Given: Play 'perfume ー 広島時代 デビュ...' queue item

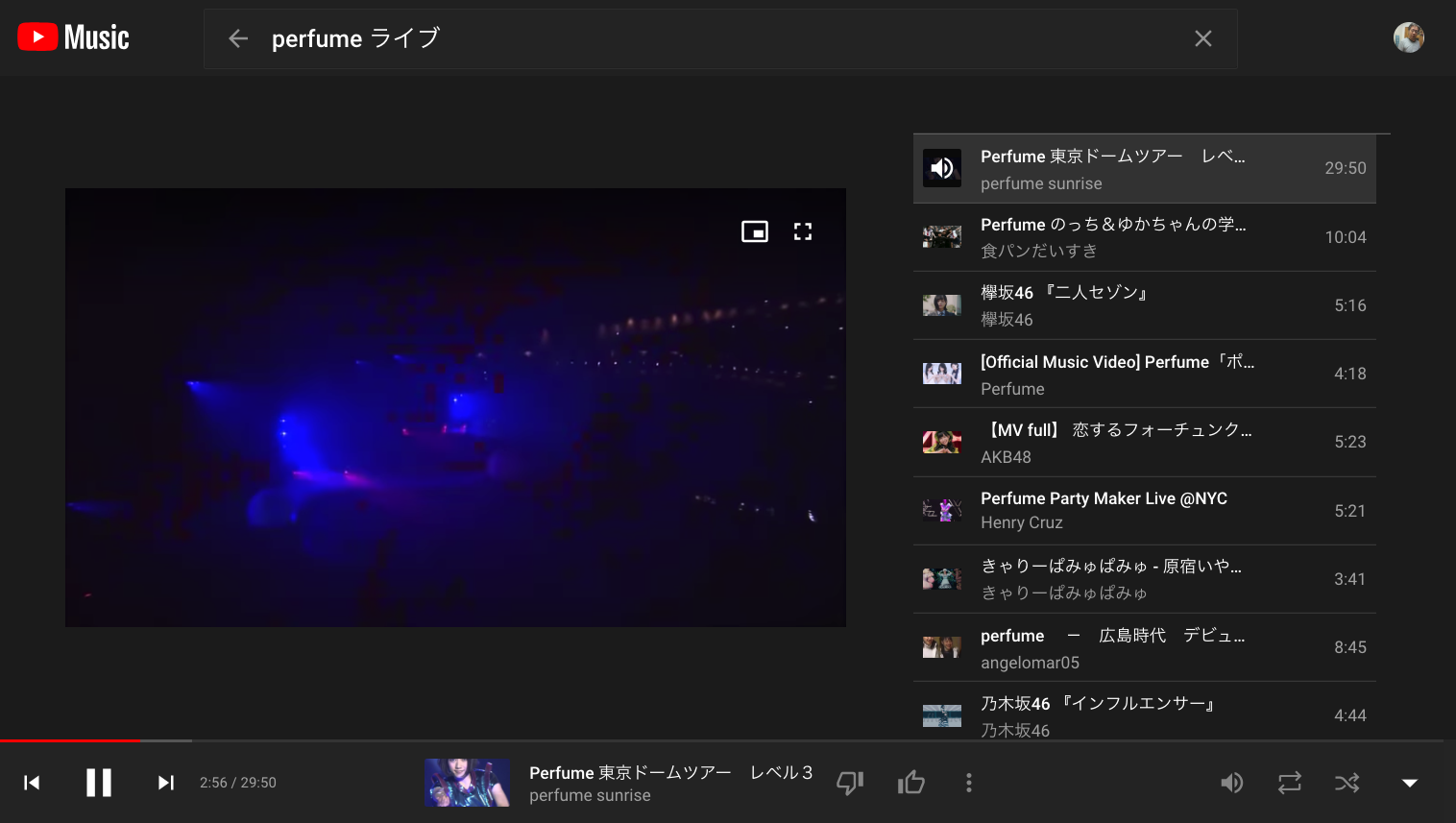Looking at the screenshot, I should 1144,647.
